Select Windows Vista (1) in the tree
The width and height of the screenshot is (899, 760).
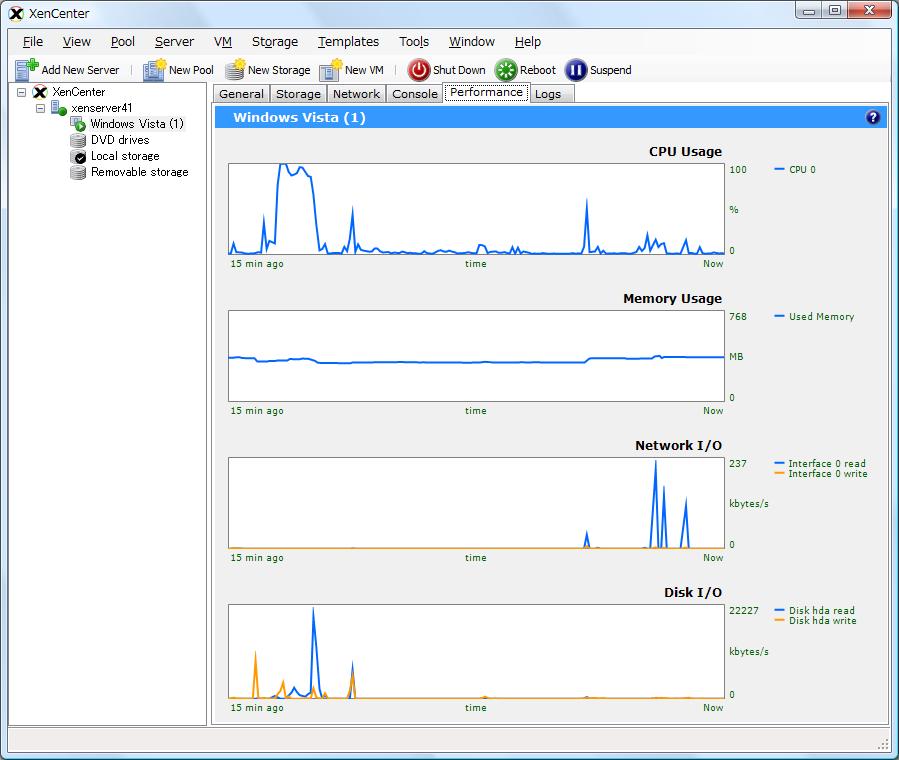[137, 124]
